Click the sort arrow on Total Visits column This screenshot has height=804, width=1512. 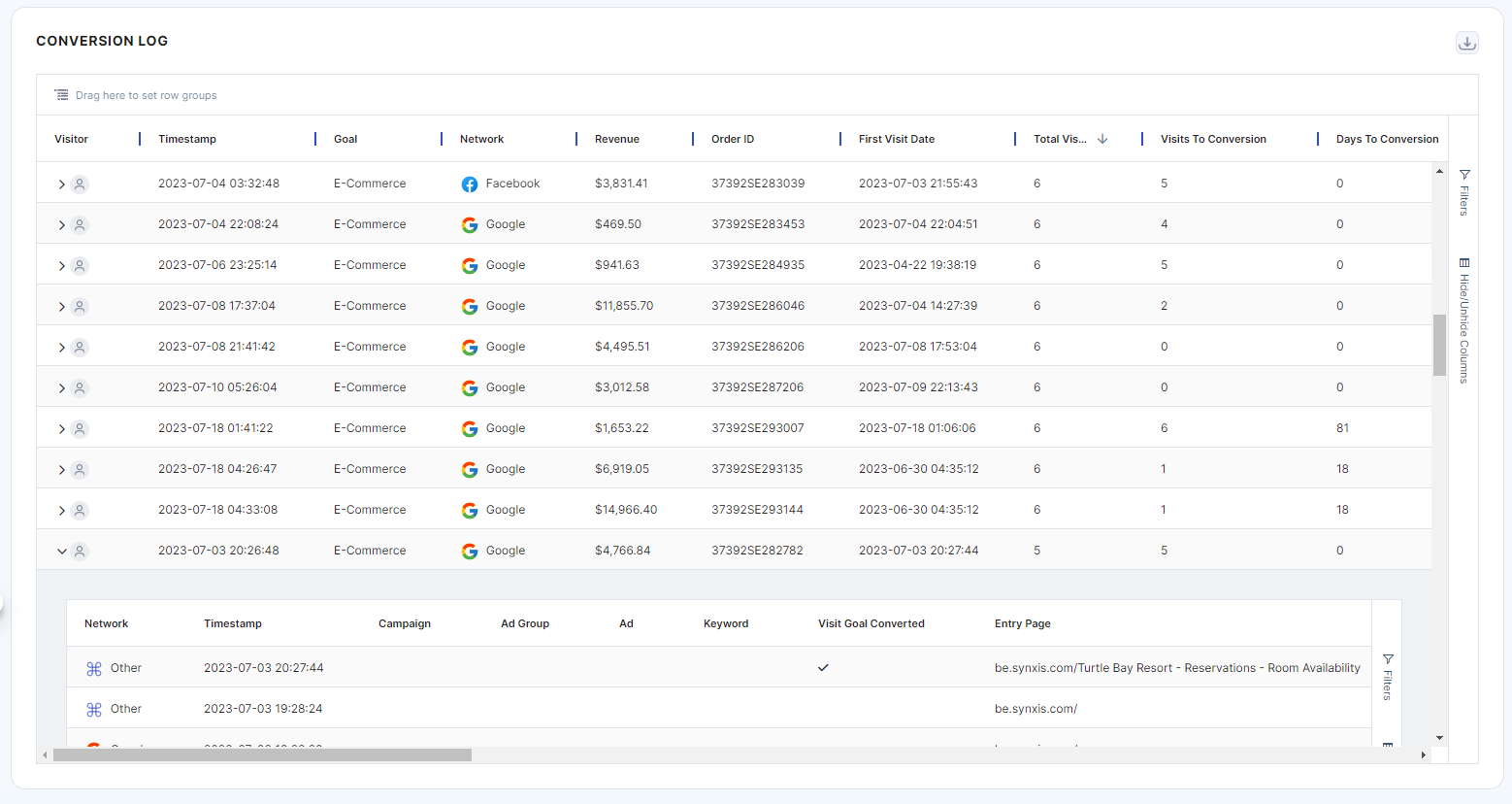coord(1102,139)
